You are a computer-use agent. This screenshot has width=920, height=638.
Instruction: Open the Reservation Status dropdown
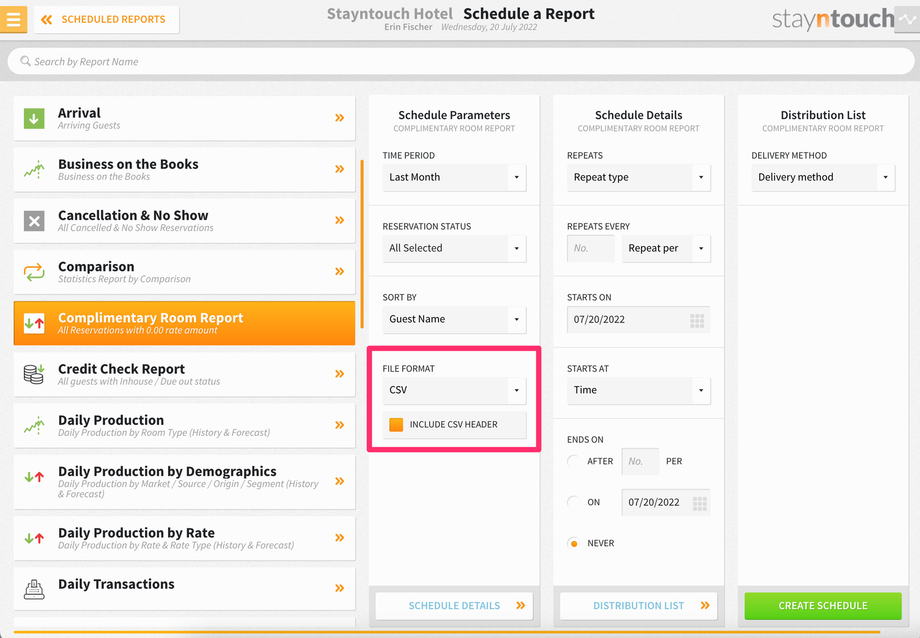coord(454,248)
